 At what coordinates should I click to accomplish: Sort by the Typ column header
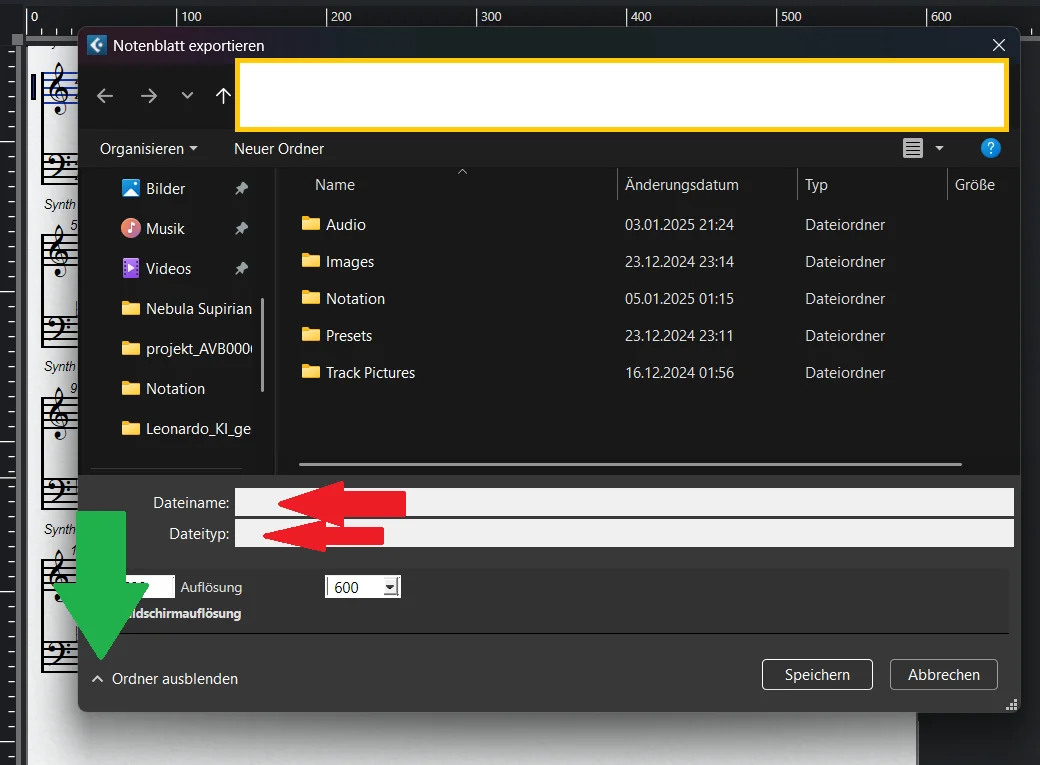[816, 185]
